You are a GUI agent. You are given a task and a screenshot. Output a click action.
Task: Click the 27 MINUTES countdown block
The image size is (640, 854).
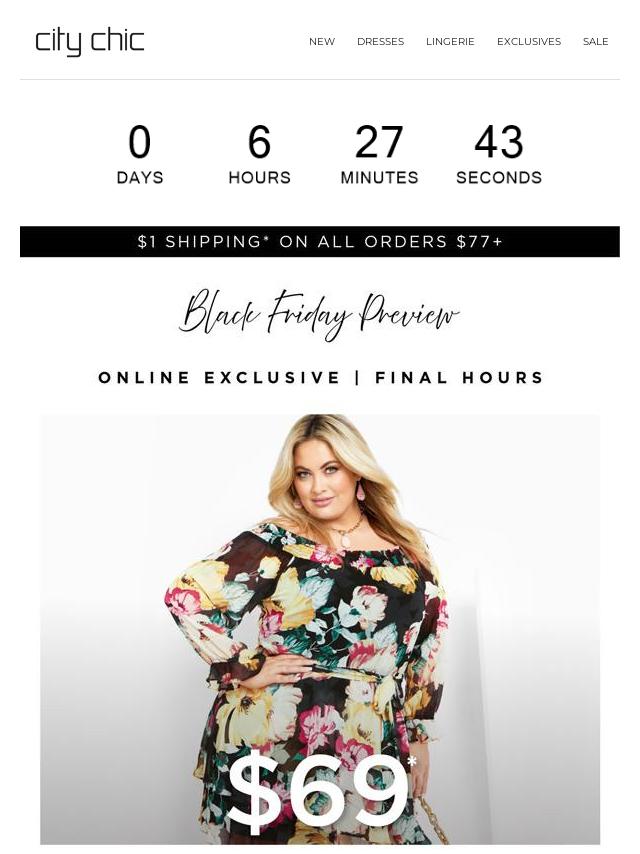[x=379, y=155]
